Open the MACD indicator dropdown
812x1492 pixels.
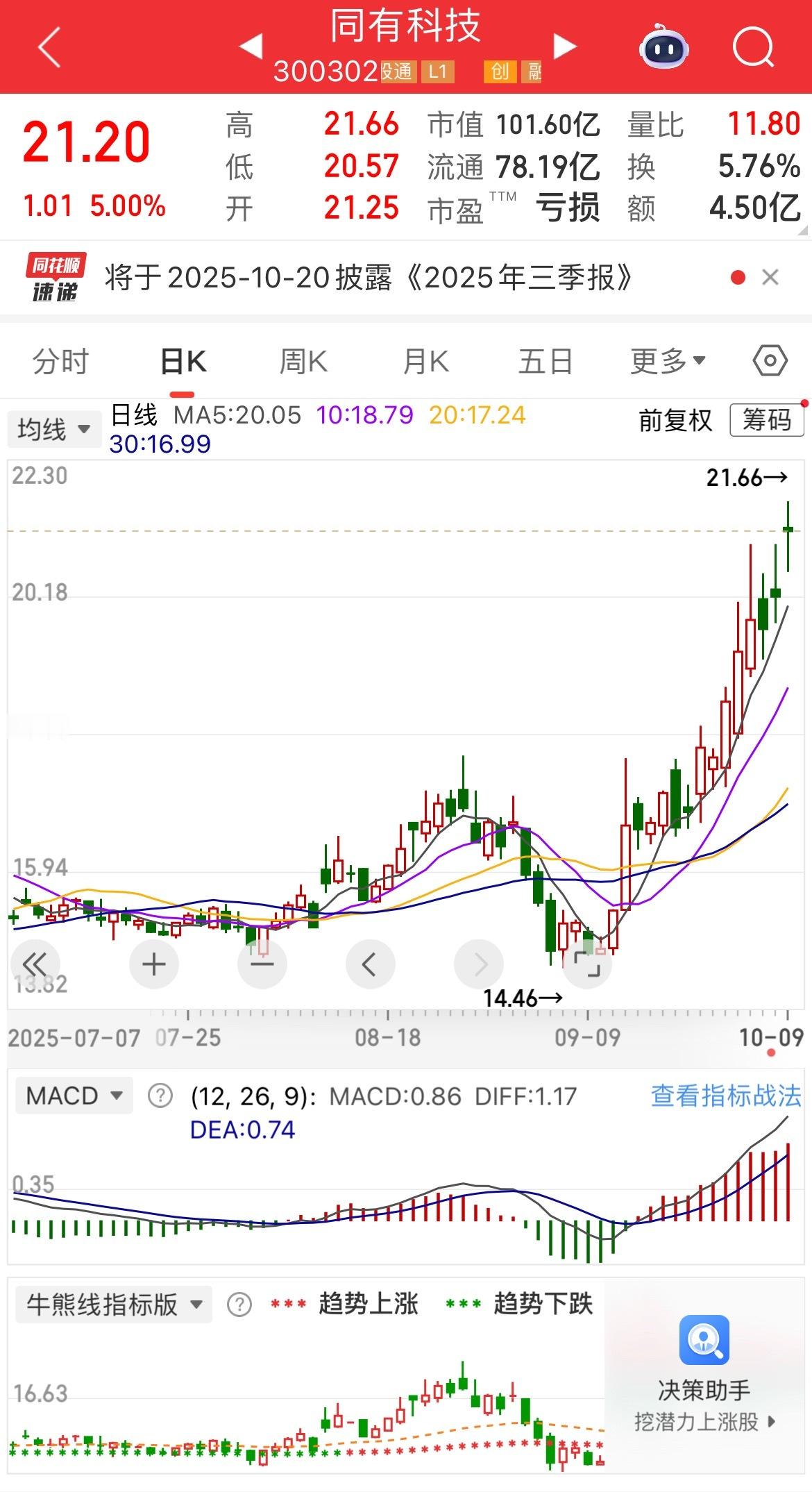point(74,1096)
